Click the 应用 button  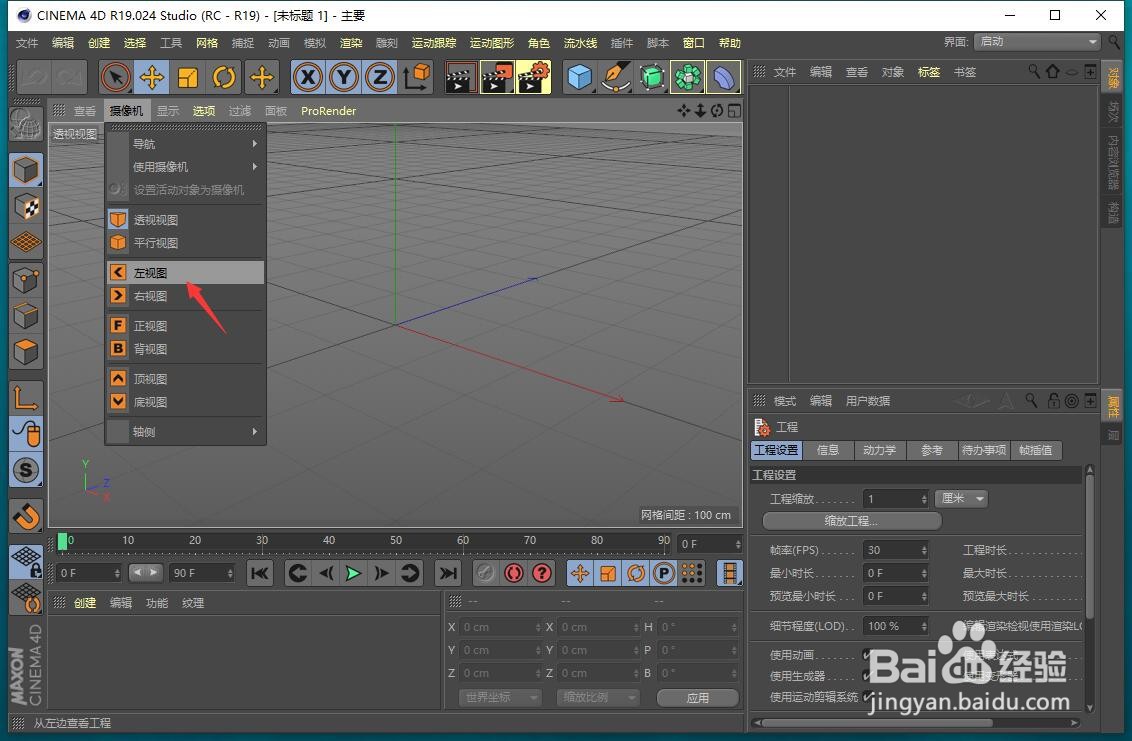point(697,698)
